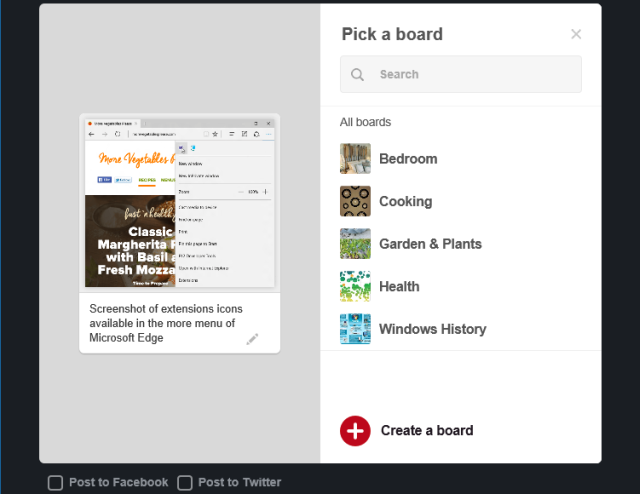The height and width of the screenshot is (494, 640).
Task: Choose the Windows History board label
Action: coord(433,329)
